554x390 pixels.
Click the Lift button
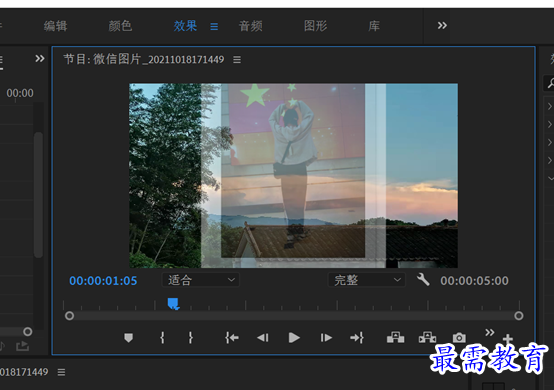tap(395, 337)
